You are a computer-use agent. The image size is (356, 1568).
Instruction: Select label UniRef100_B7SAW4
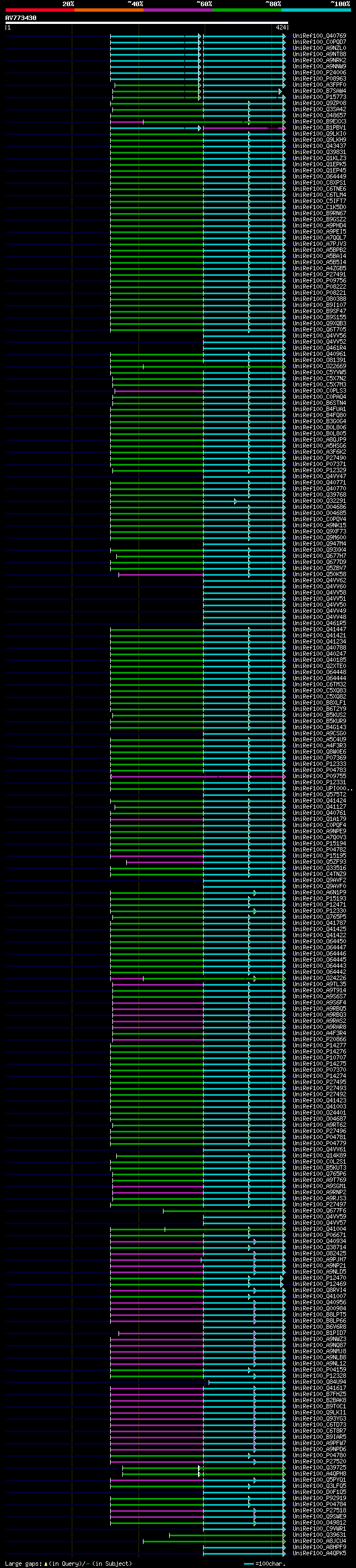click(x=319, y=91)
